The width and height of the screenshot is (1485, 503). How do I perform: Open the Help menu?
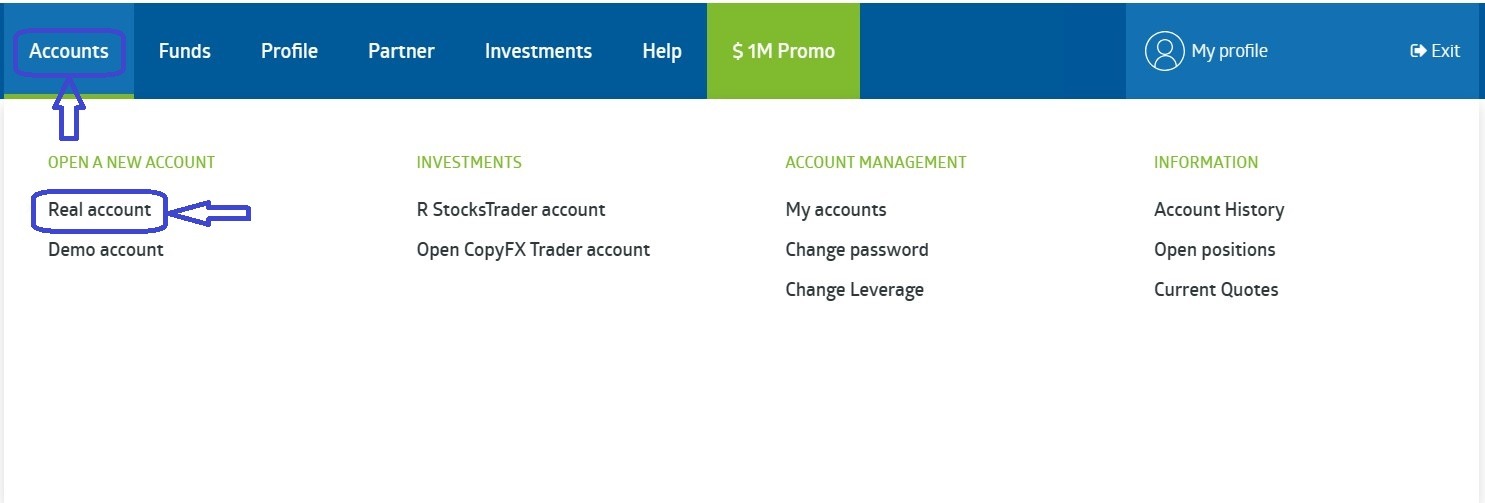tap(662, 51)
